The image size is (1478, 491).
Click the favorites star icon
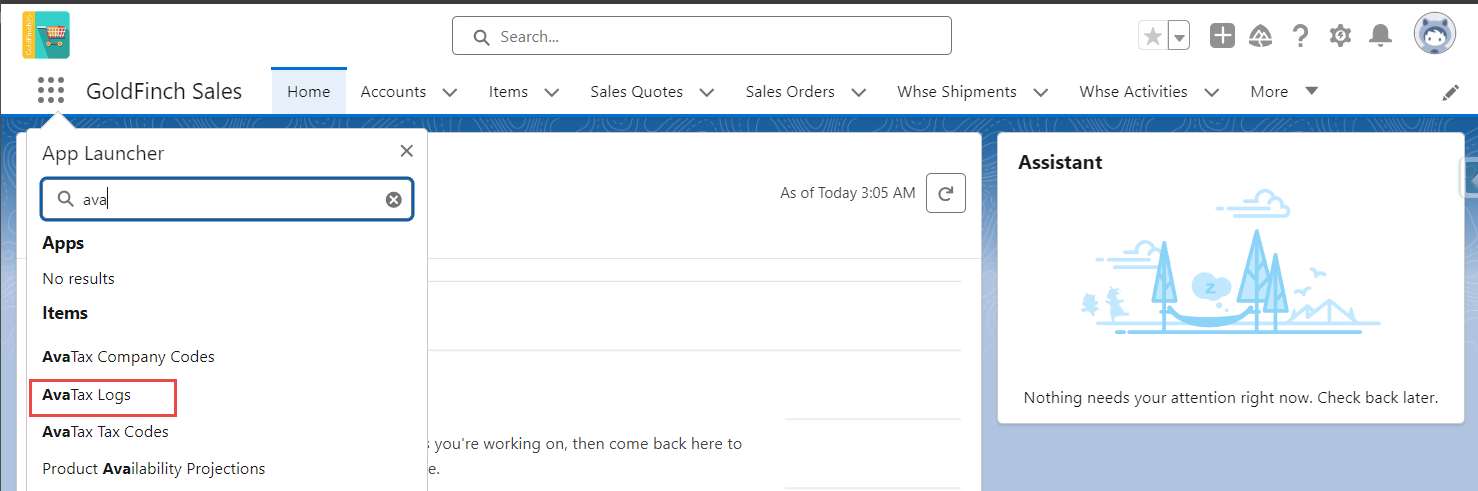click(1153, 36)
